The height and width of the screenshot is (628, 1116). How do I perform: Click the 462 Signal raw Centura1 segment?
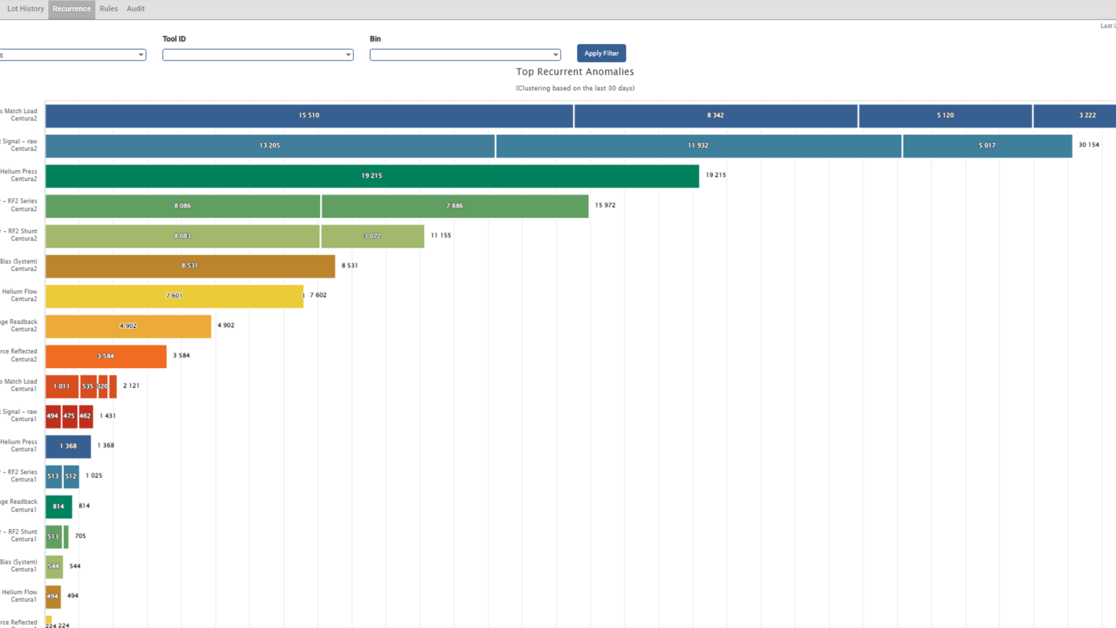tap(85, 417)
